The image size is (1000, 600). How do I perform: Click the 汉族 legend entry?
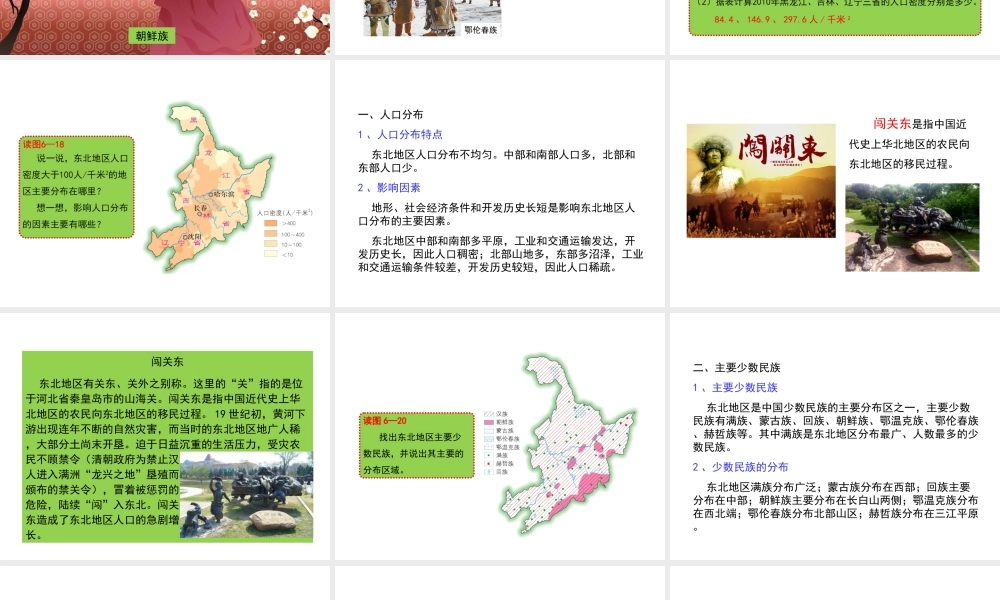[496, 414]
